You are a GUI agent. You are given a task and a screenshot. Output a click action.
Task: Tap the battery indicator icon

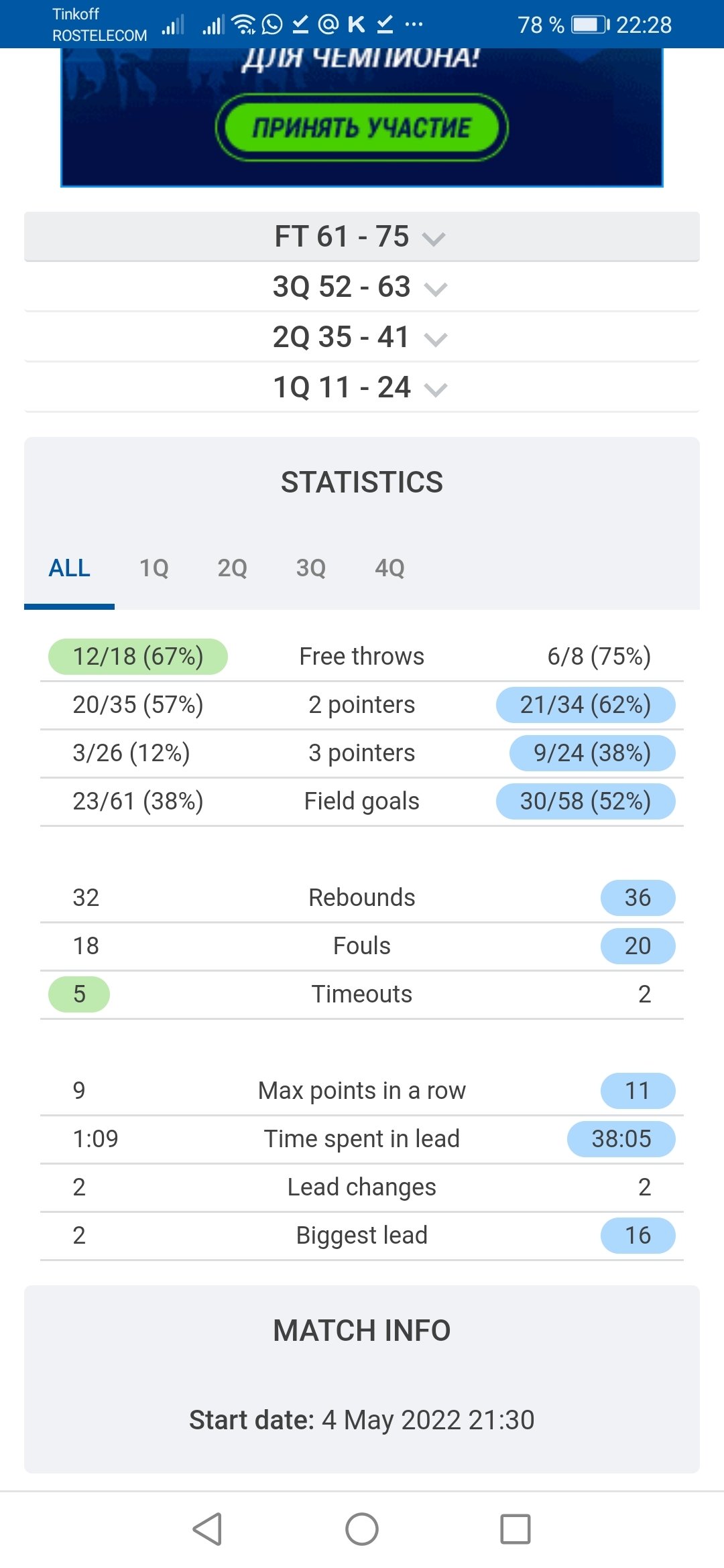(590, 25)
